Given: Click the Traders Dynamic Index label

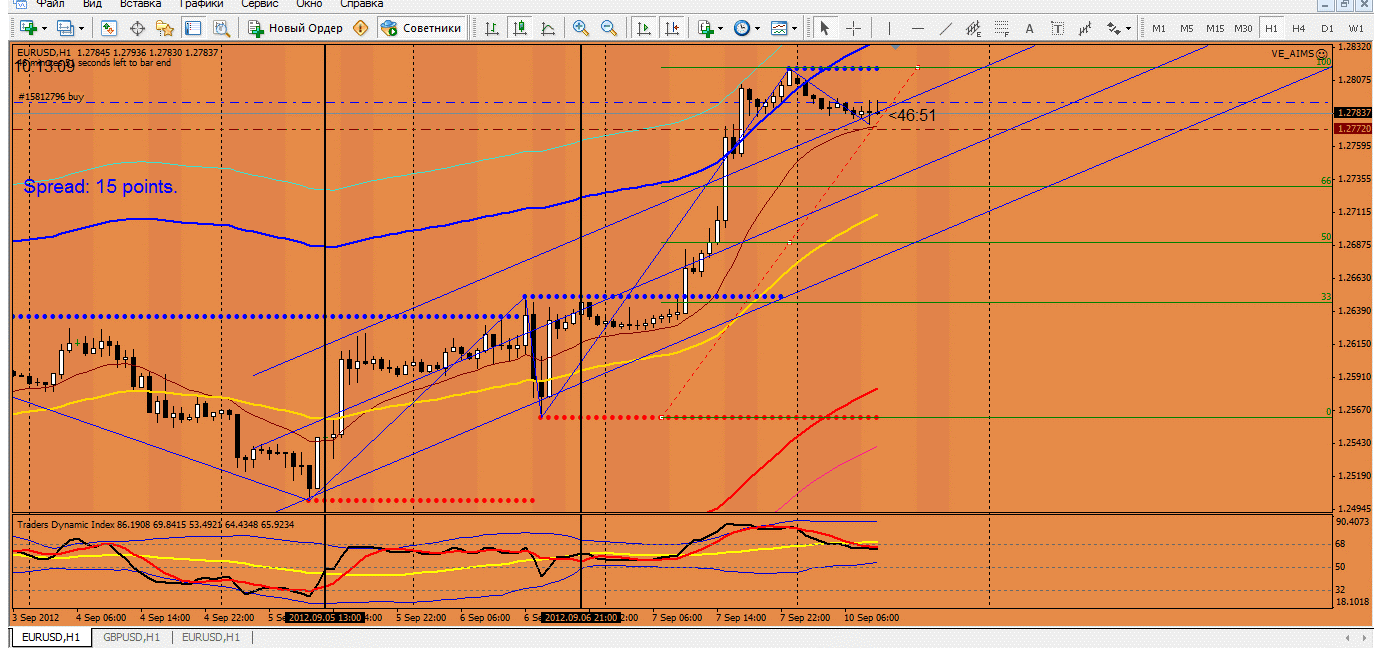Looking at the screenshot, I should click(155, 523).
